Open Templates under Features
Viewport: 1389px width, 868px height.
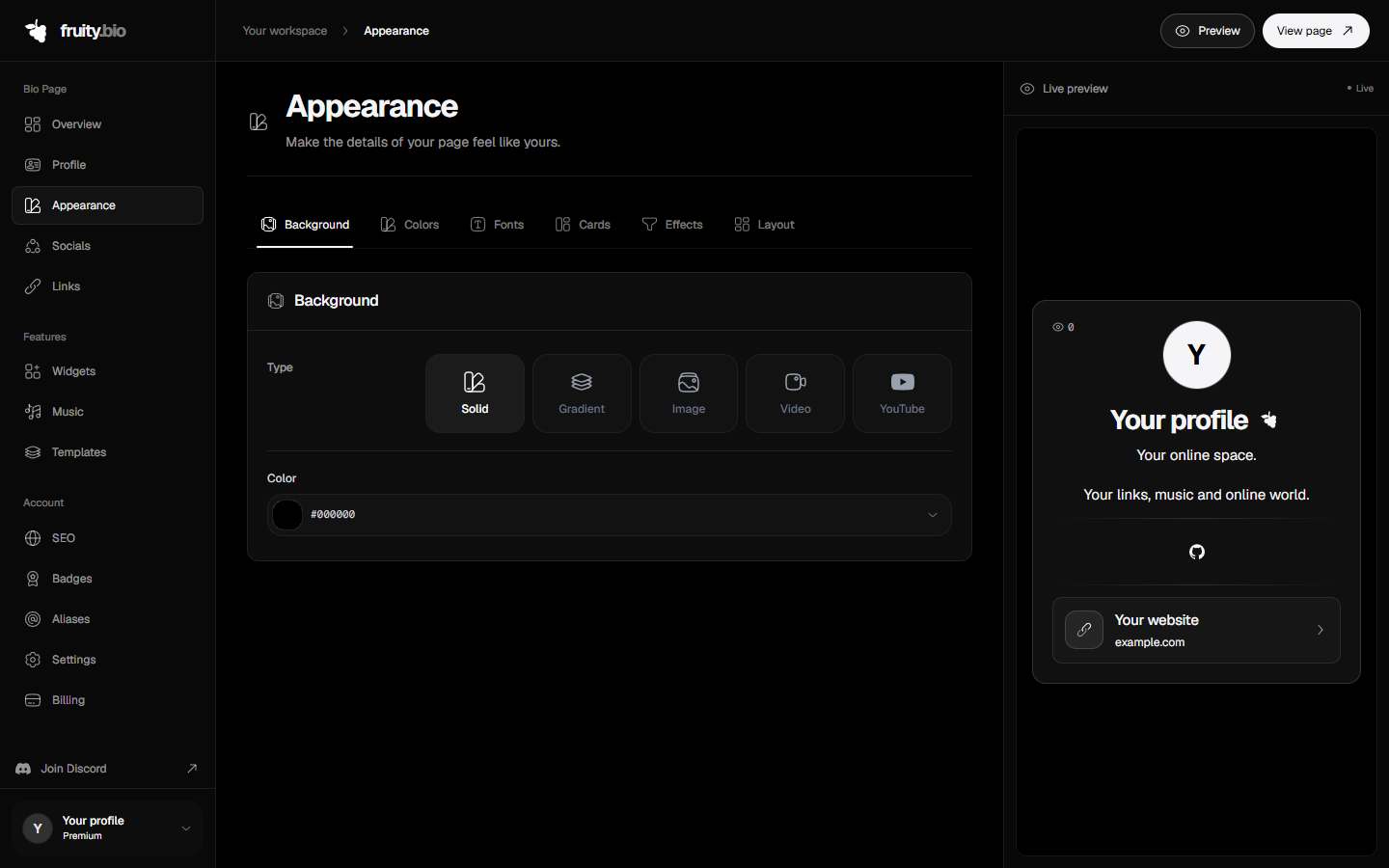click(107, 452)
